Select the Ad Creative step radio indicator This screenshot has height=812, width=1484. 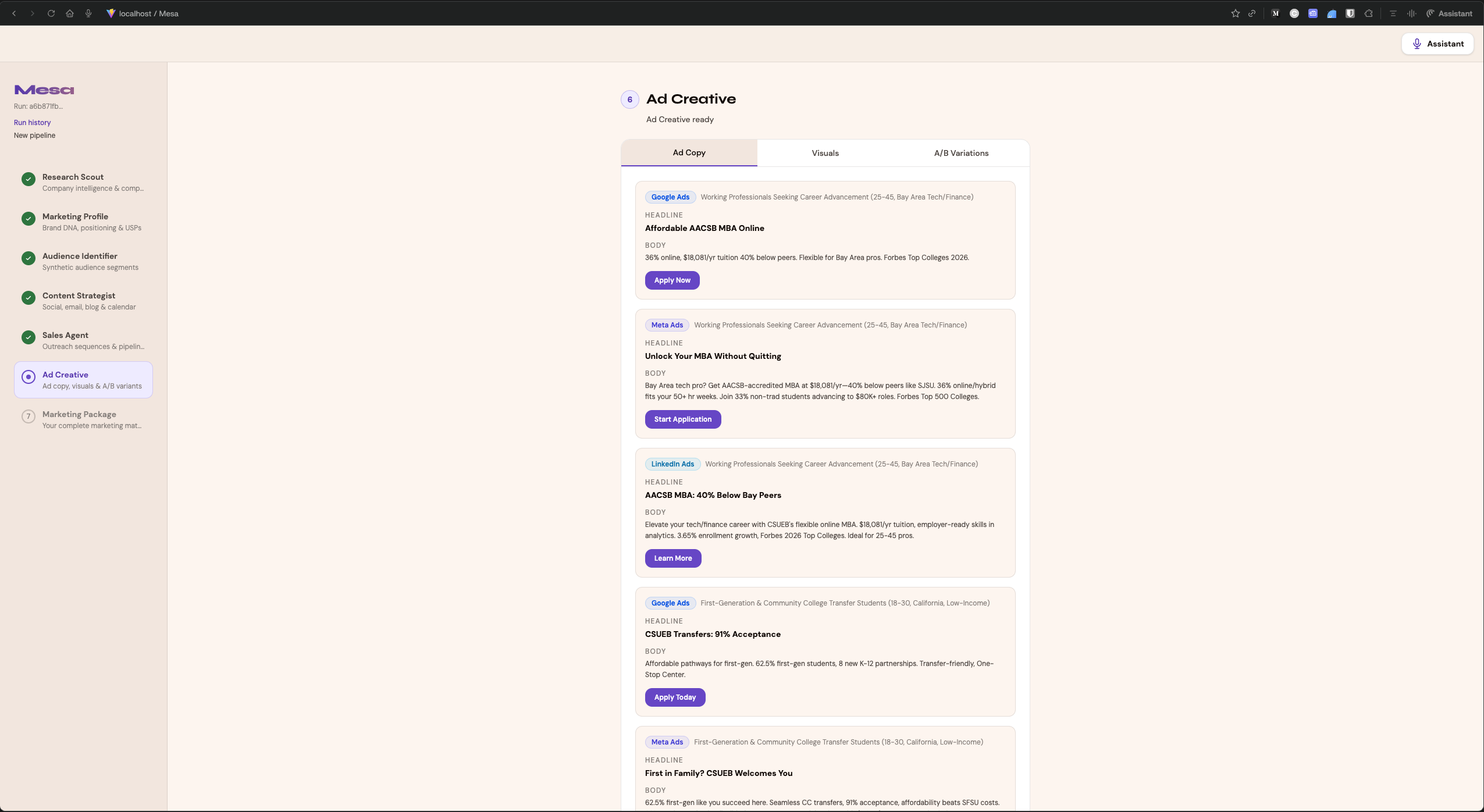tap(29, 377)
